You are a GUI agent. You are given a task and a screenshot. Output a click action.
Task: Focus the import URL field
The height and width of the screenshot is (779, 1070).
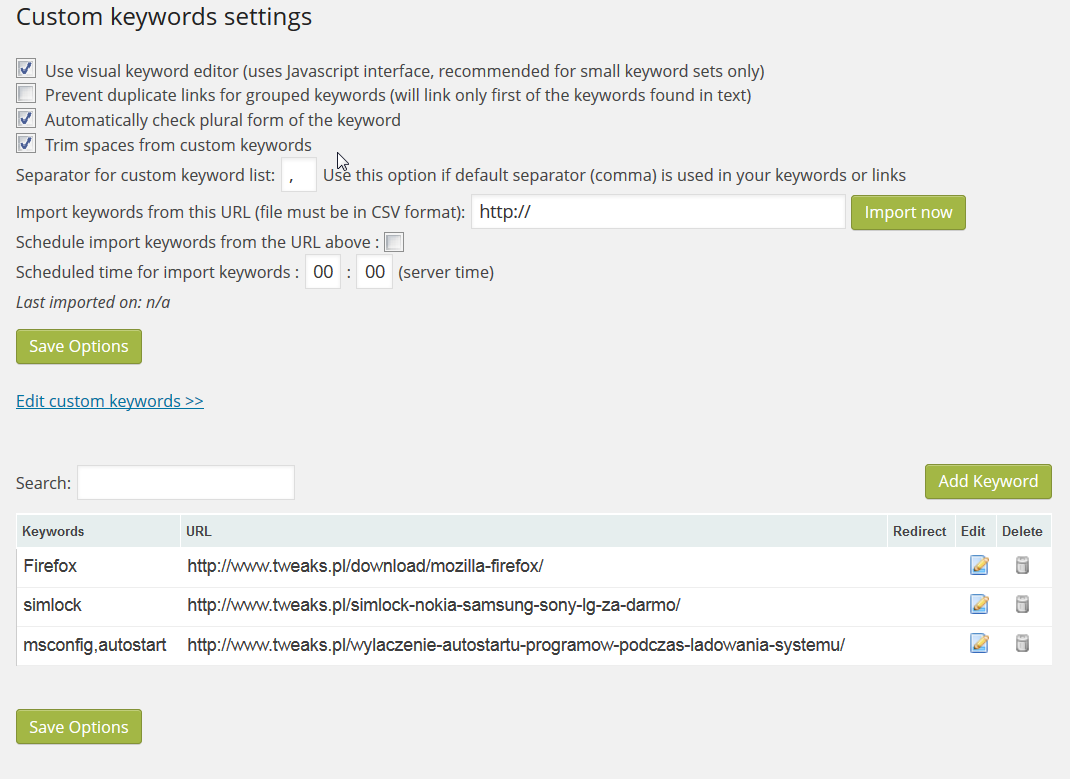click(x=659, y=212)
